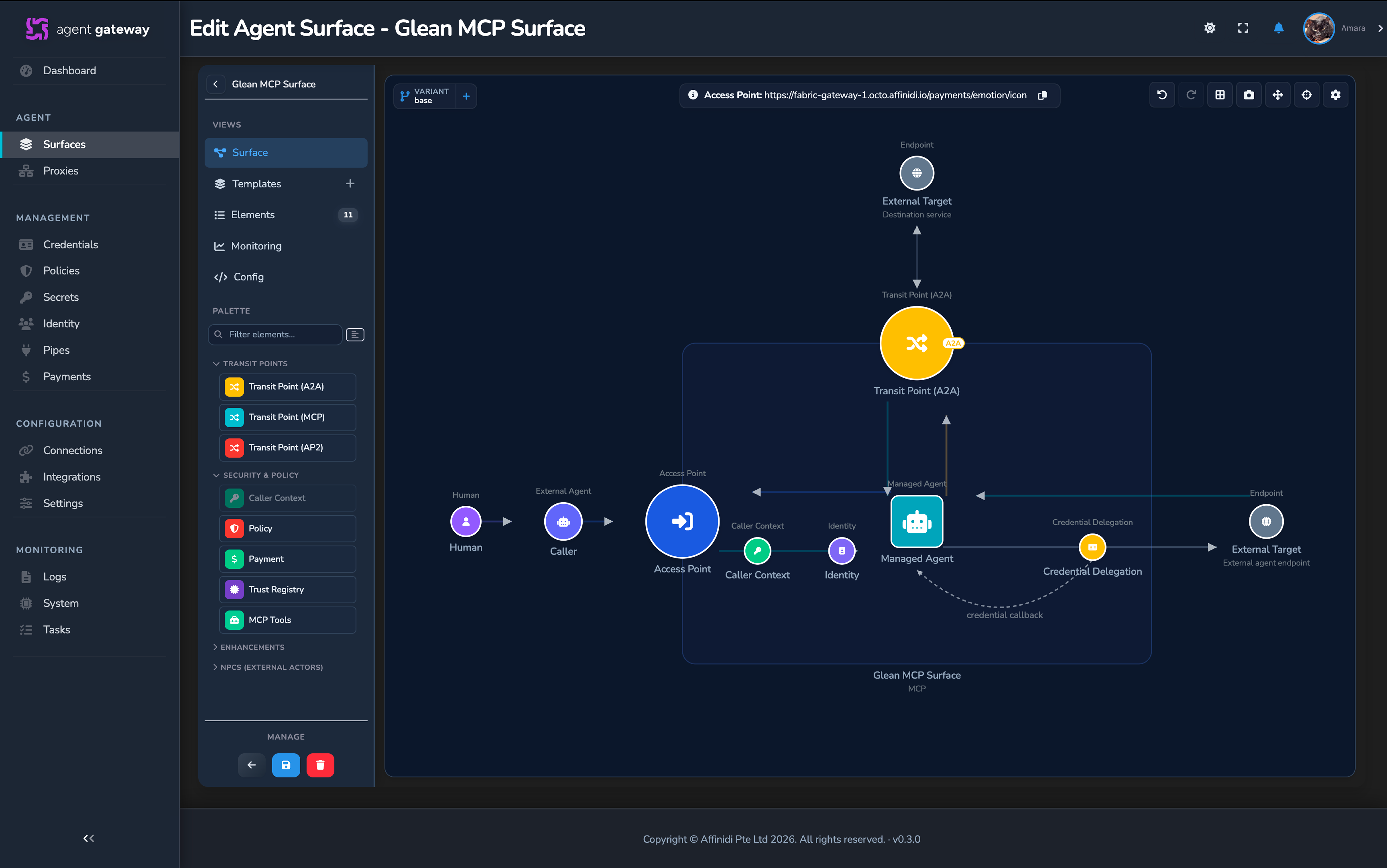Open the Surface view
Image resolution: width=1387 pixels, height=868 pixels.
[286, 152]
